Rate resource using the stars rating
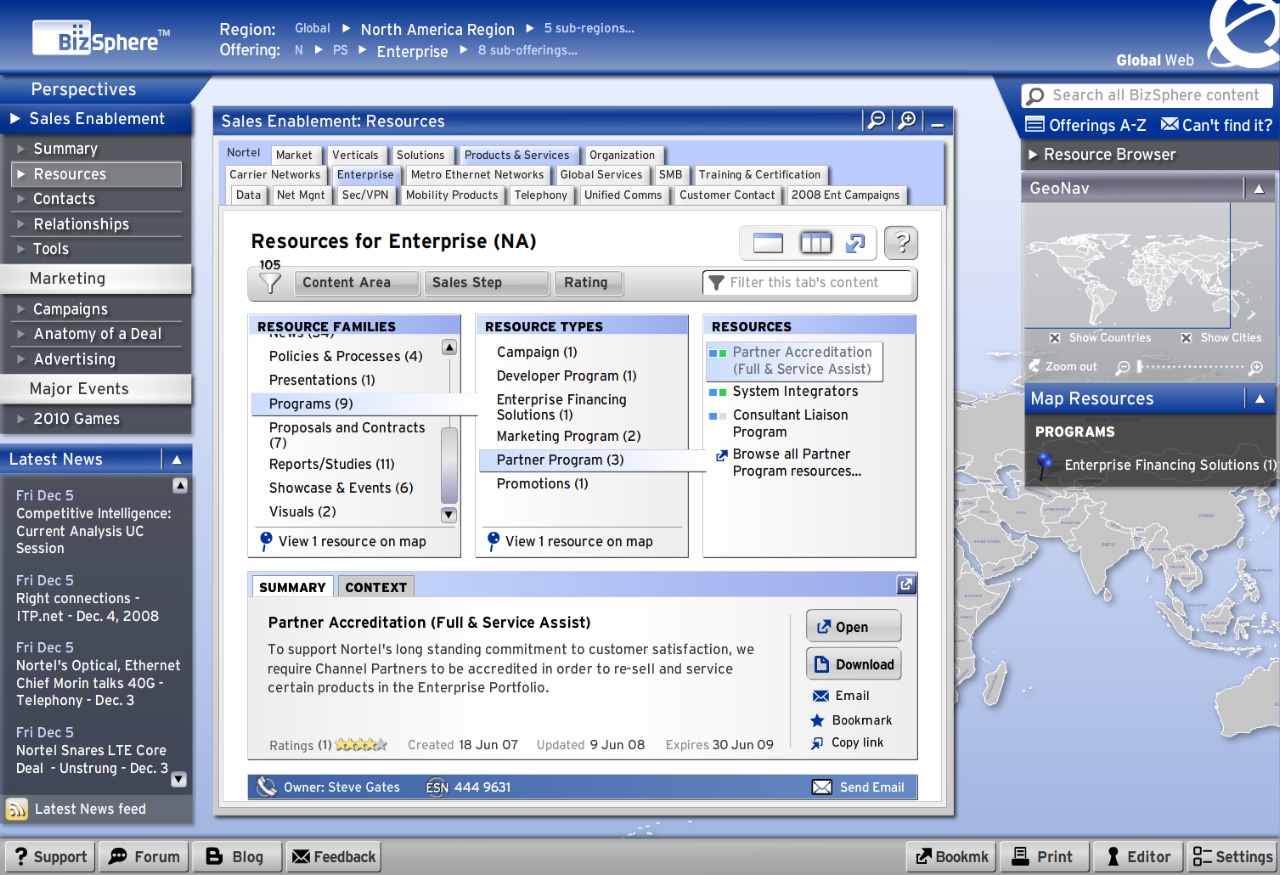Screen dimensions: 1280x875 361,745
